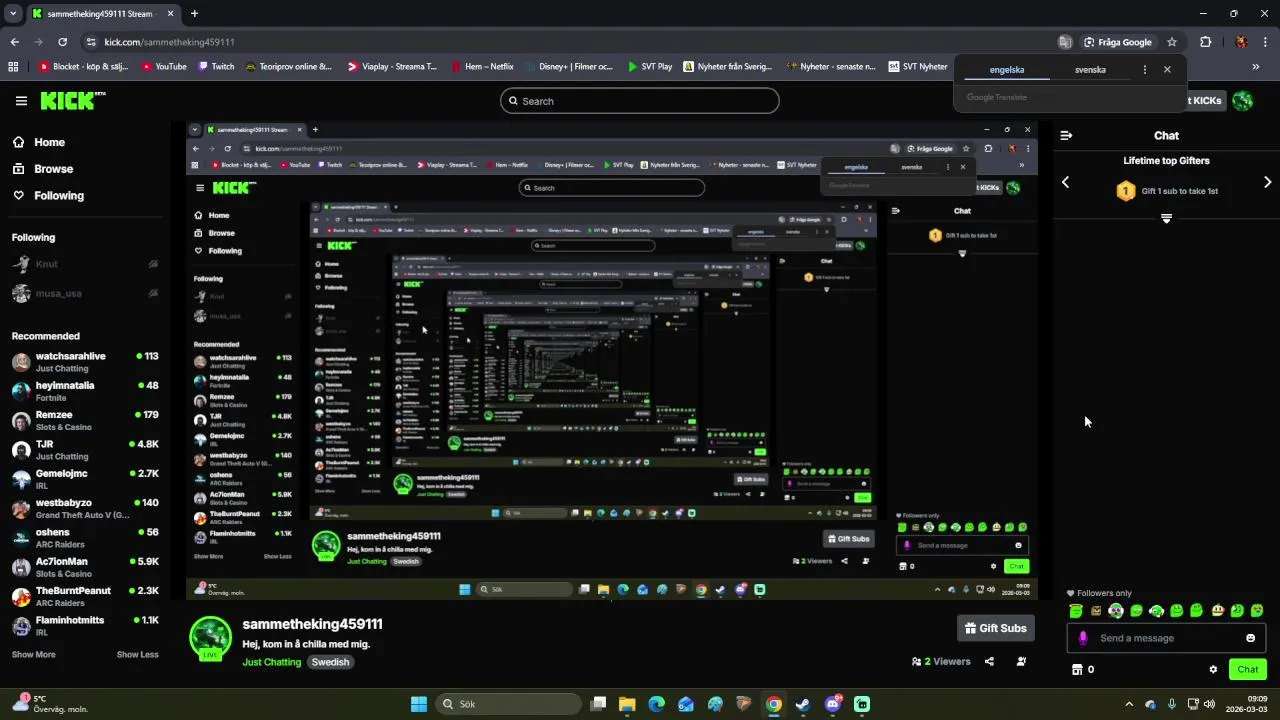Show next top gifters leaderboard
The image size is (1280, 720).
(1268, 182)
